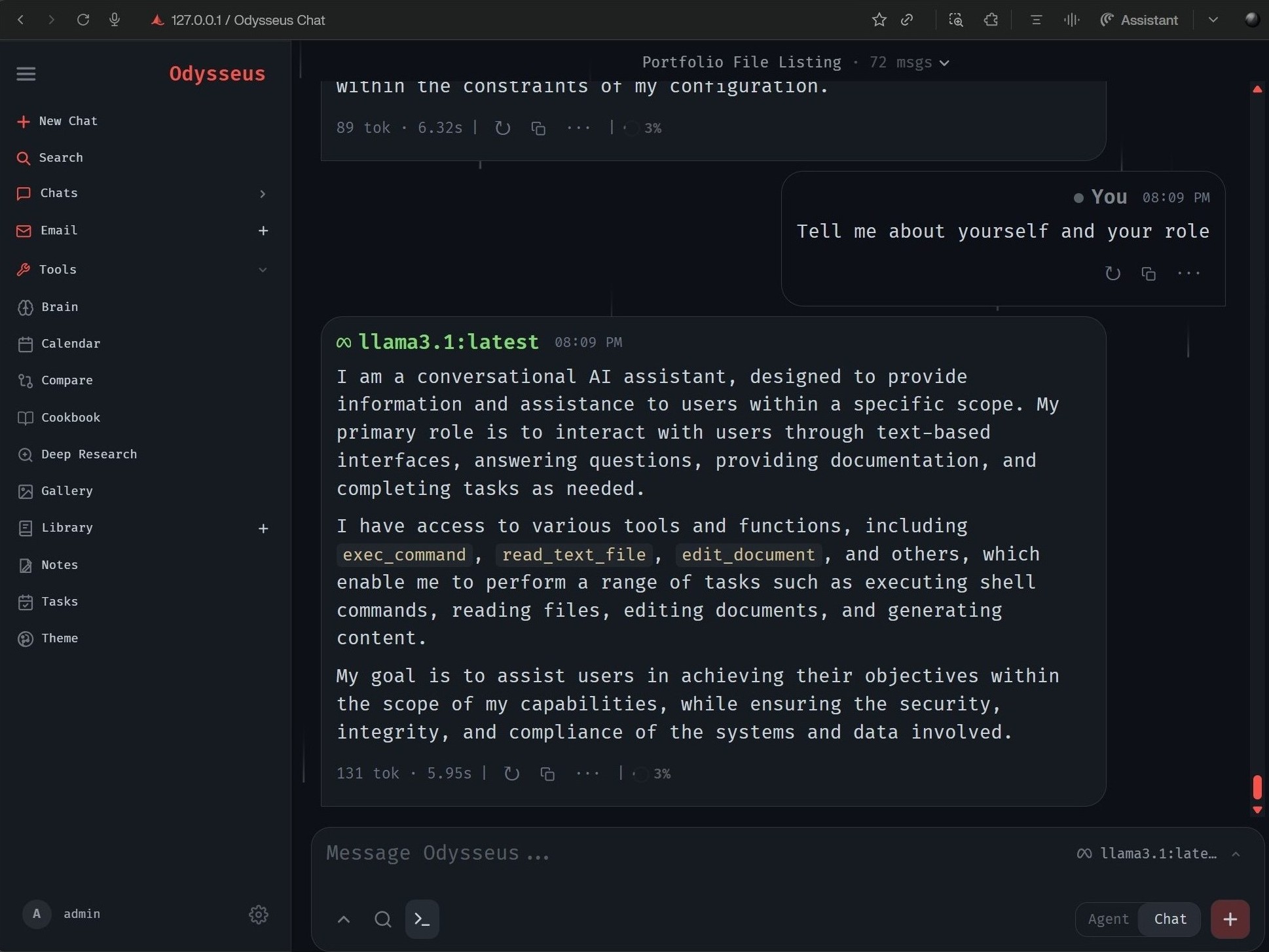Add to Library with plus icon
The height and width of the screenshot is (952, 1269).
pos(263,528)
